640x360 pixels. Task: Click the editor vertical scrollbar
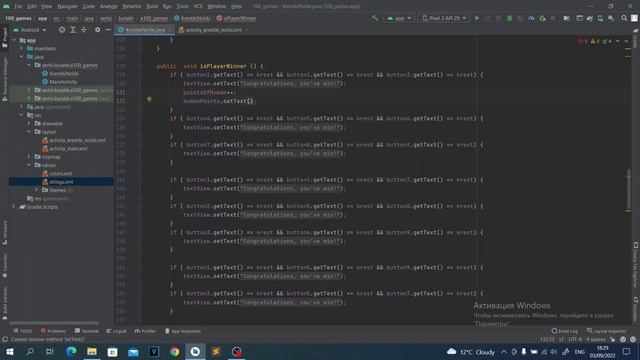click(629, 190)
